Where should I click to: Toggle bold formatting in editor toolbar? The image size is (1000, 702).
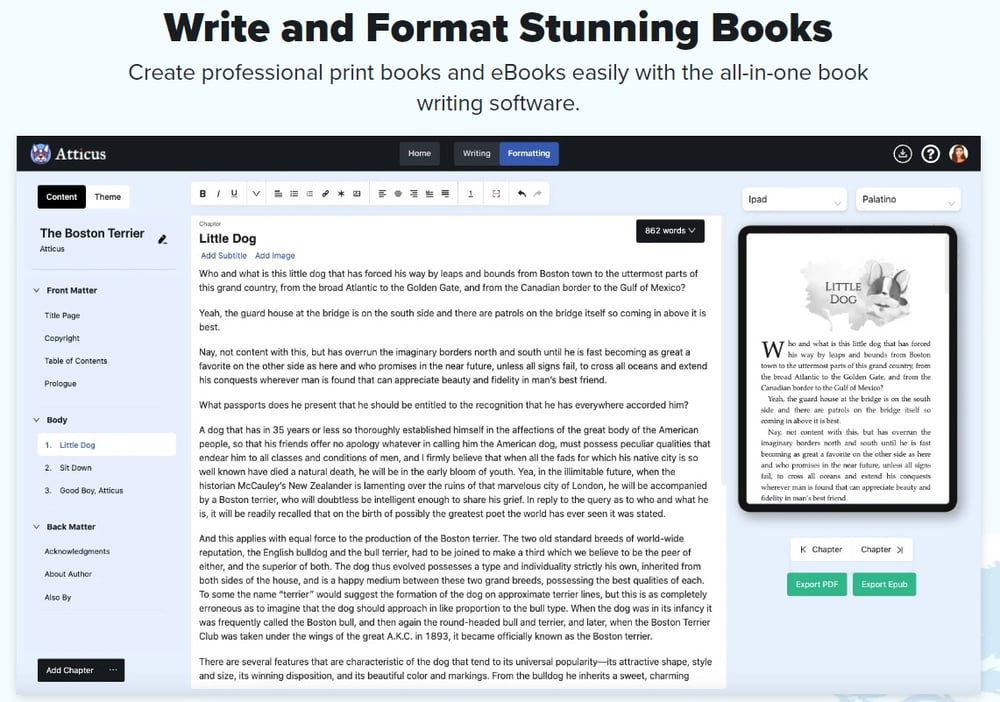click(x=202, y=194)
